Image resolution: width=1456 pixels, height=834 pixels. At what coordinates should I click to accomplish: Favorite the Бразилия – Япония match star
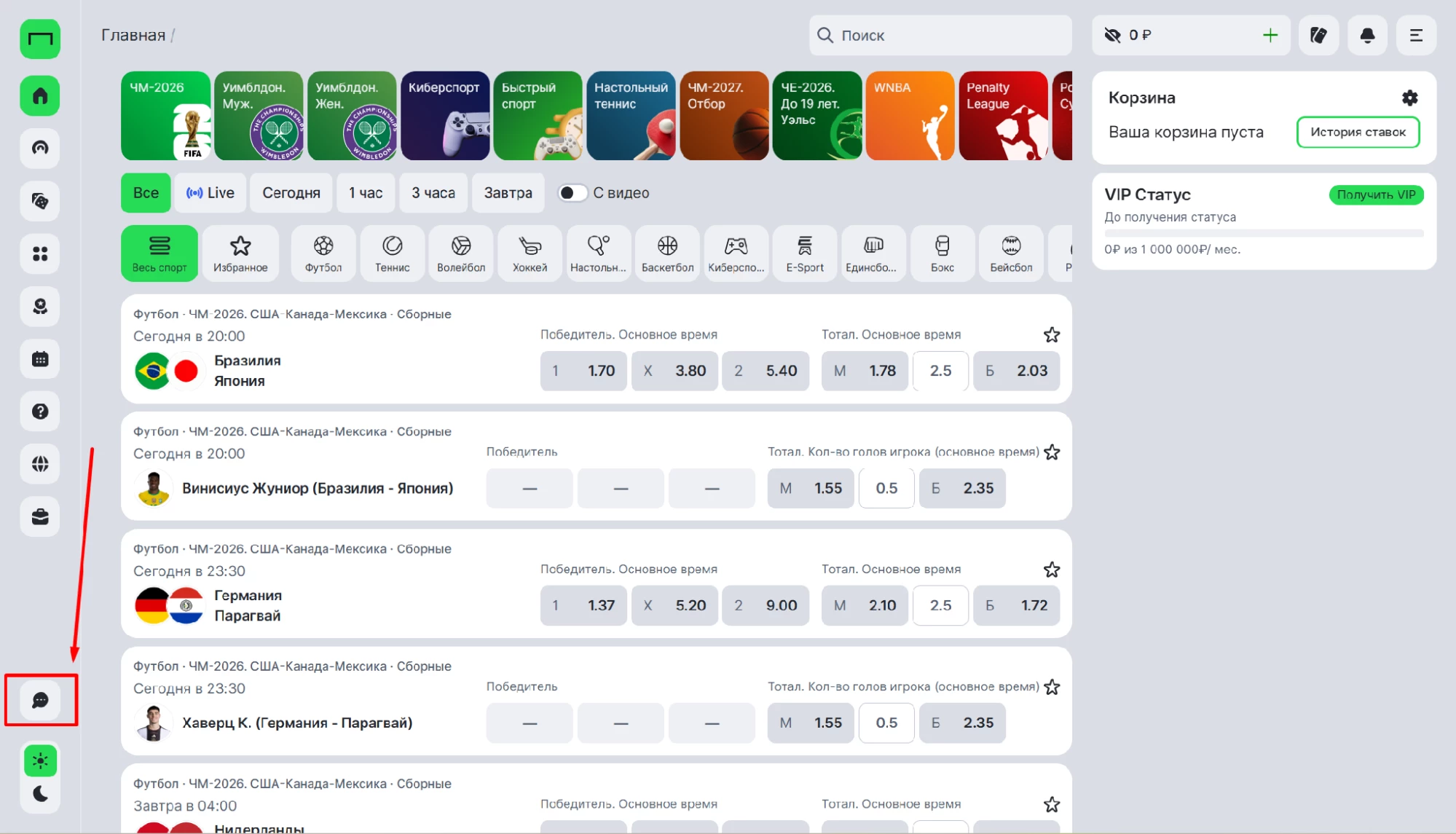[1051, 335]
